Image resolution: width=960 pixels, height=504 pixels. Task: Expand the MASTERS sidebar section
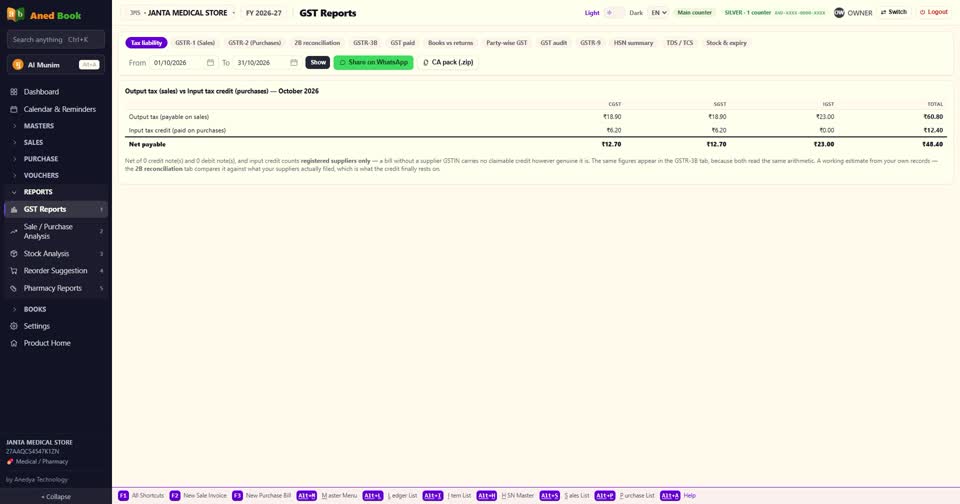[55, 126]
